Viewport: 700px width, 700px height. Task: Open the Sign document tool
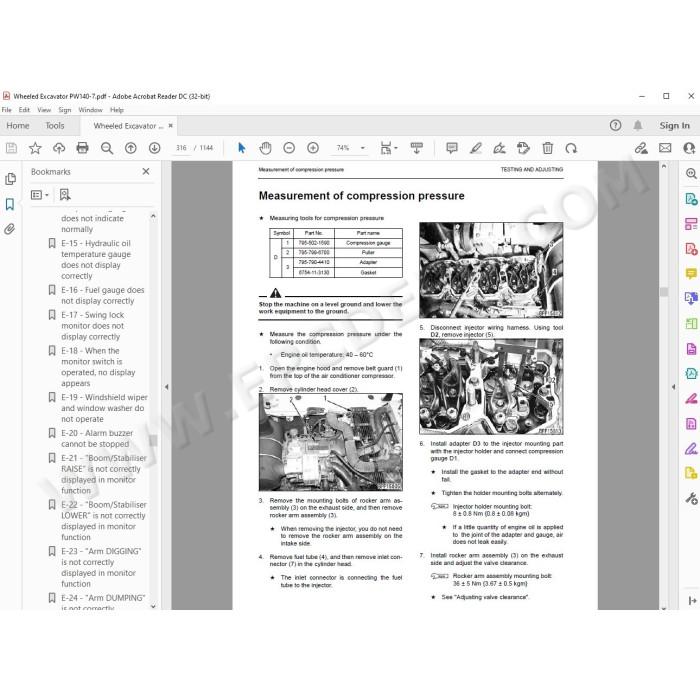coord(500,148)
